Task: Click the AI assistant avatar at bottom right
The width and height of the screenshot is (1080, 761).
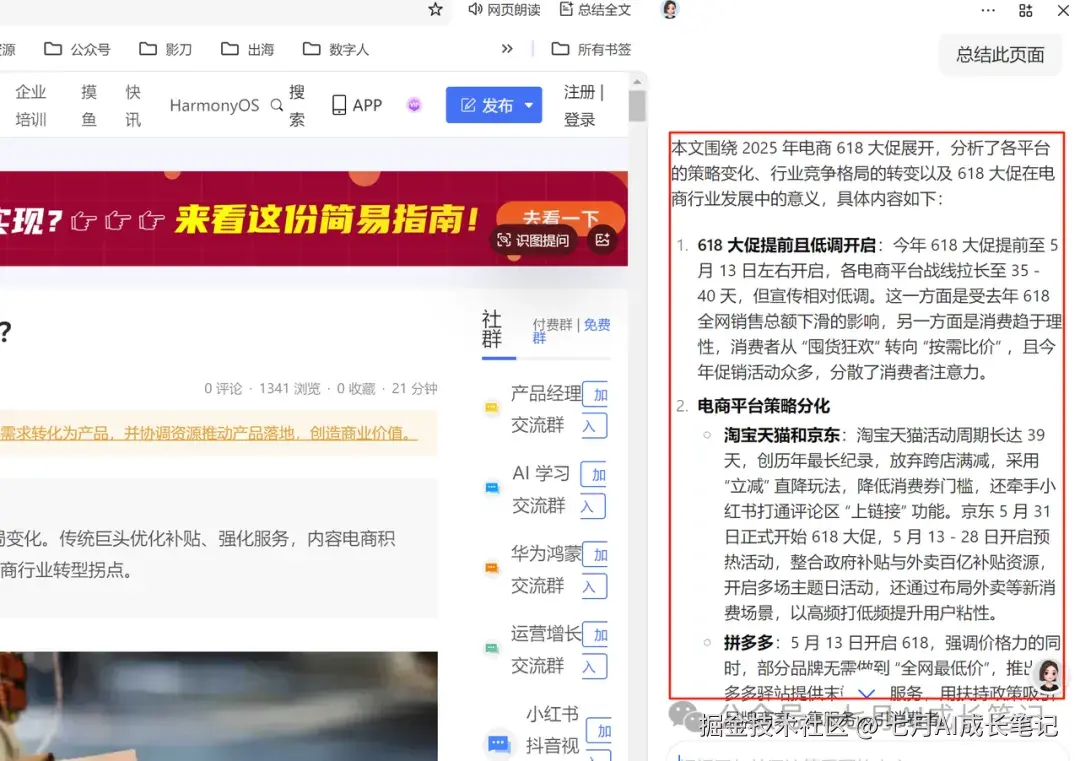Action: [x=1048, y=676]
